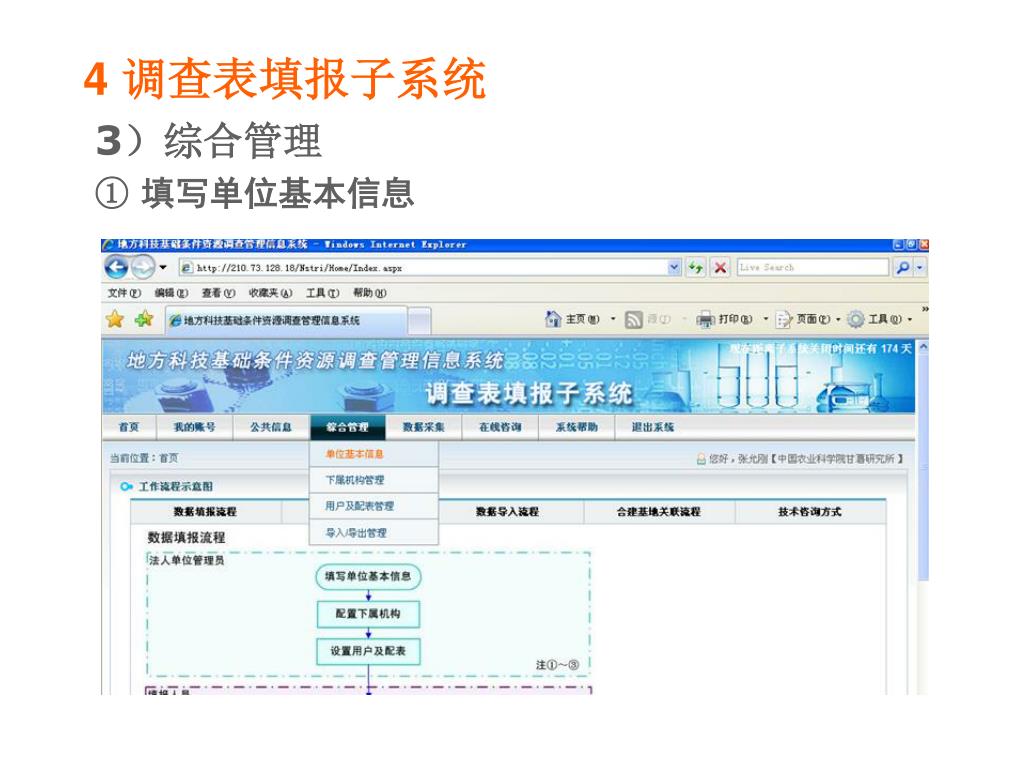This screenshot has height=768, width=1024.
Task: Click the toolbar overflow chevron
Action: [x=924, y=309]
